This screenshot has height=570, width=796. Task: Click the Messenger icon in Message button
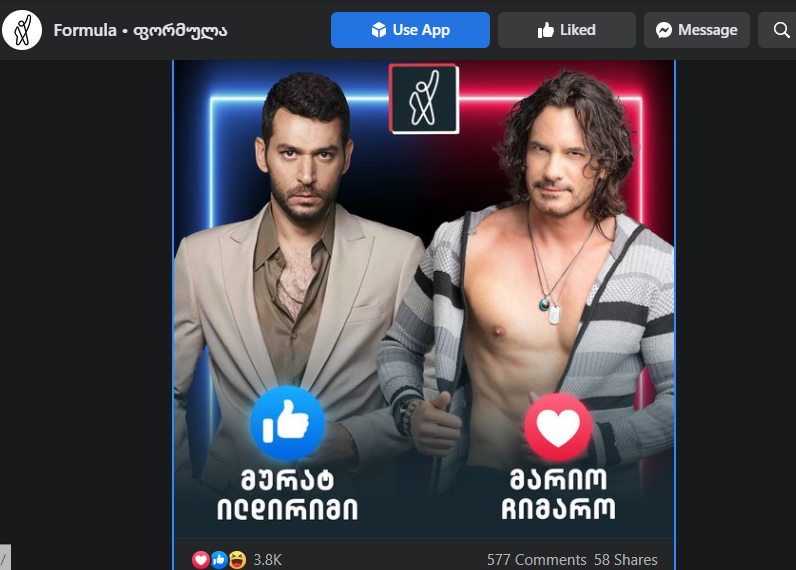664,30
